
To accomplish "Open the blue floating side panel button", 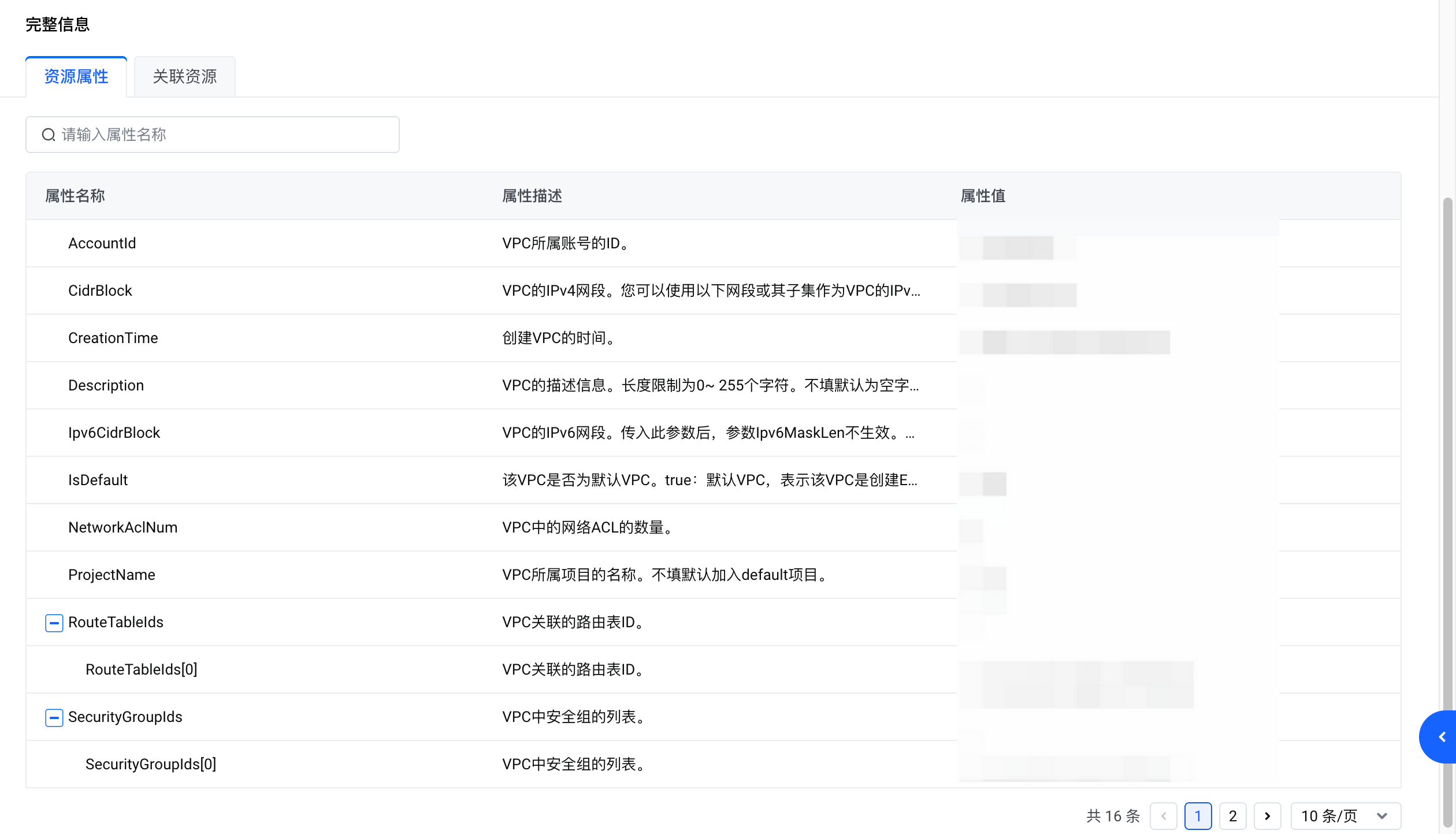I will 1441,737.
